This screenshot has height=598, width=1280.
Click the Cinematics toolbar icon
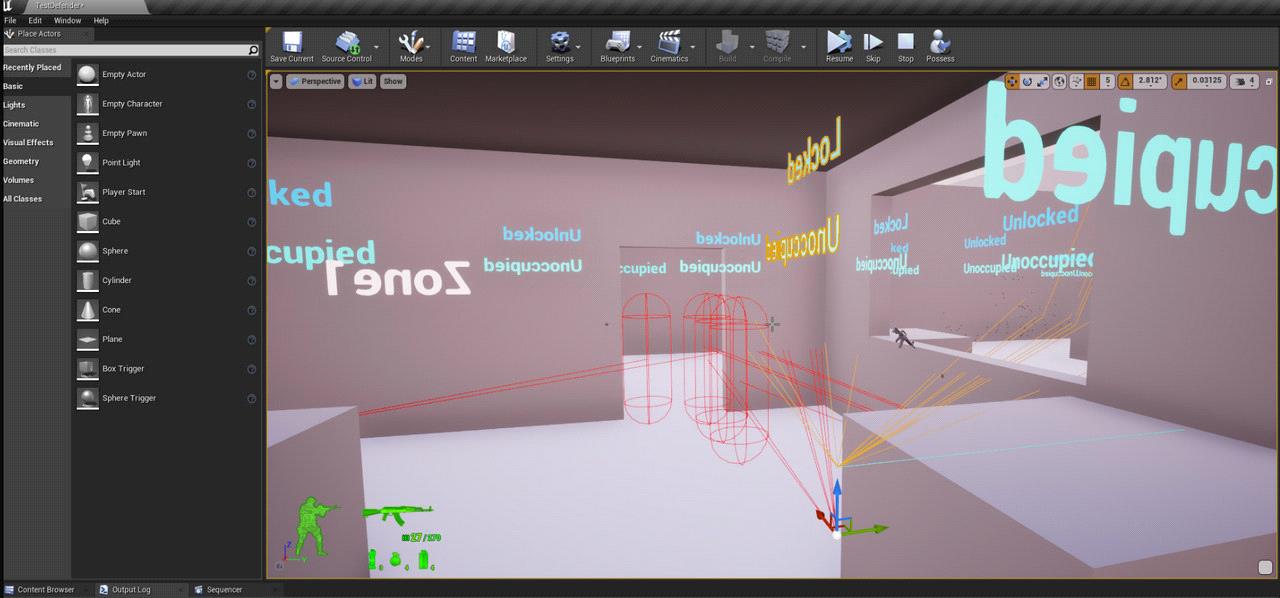coord(669,44)
